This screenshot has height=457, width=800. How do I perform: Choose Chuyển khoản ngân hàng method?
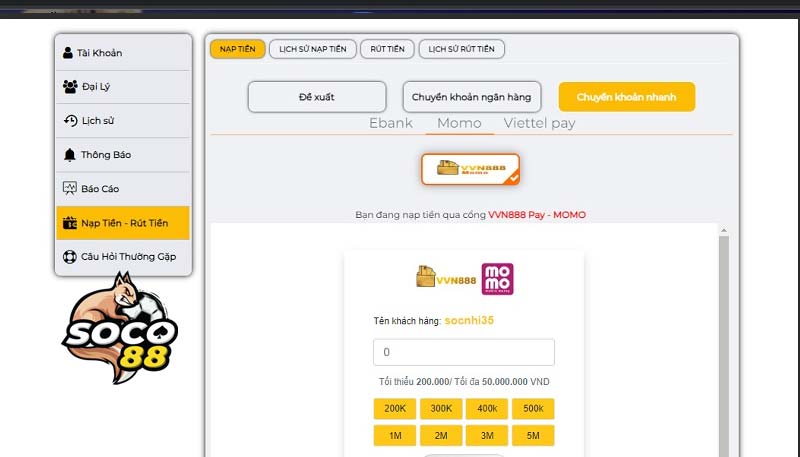click(471, 97)
